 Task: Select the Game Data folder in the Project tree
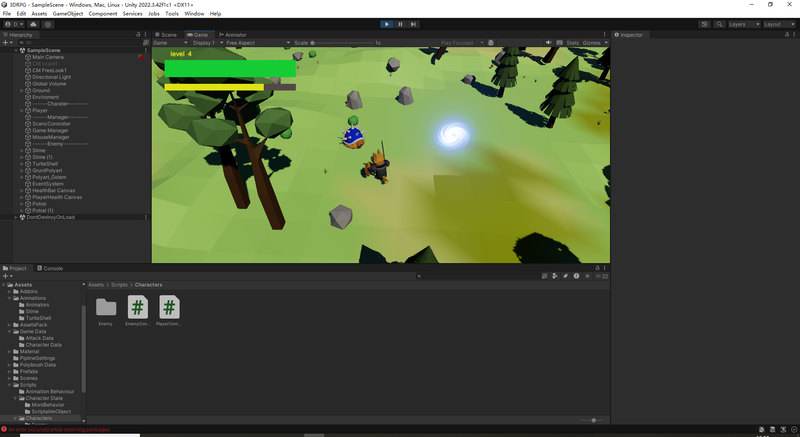pyautogui.click(x=33, y=331)
